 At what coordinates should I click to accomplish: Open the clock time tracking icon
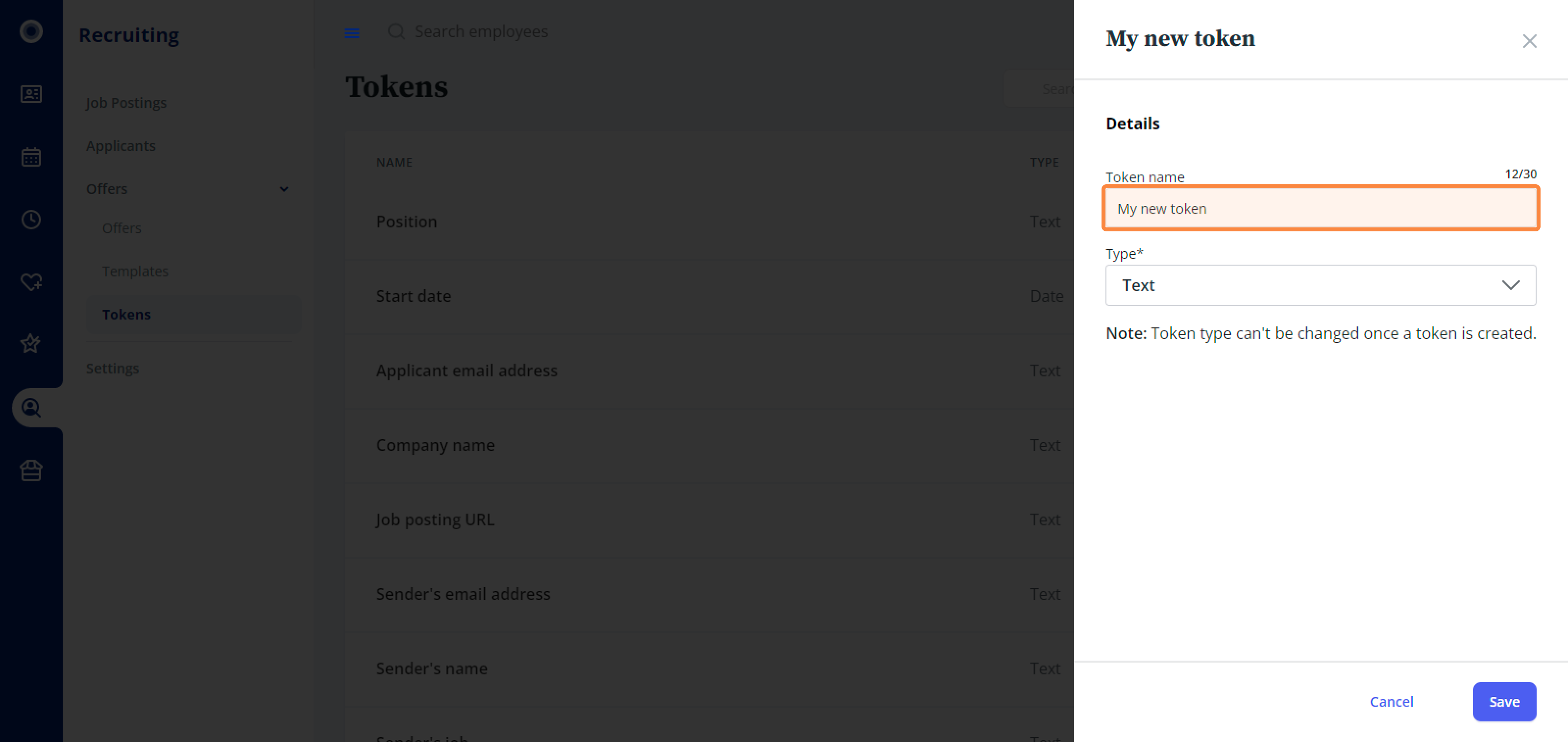[31, 219]
